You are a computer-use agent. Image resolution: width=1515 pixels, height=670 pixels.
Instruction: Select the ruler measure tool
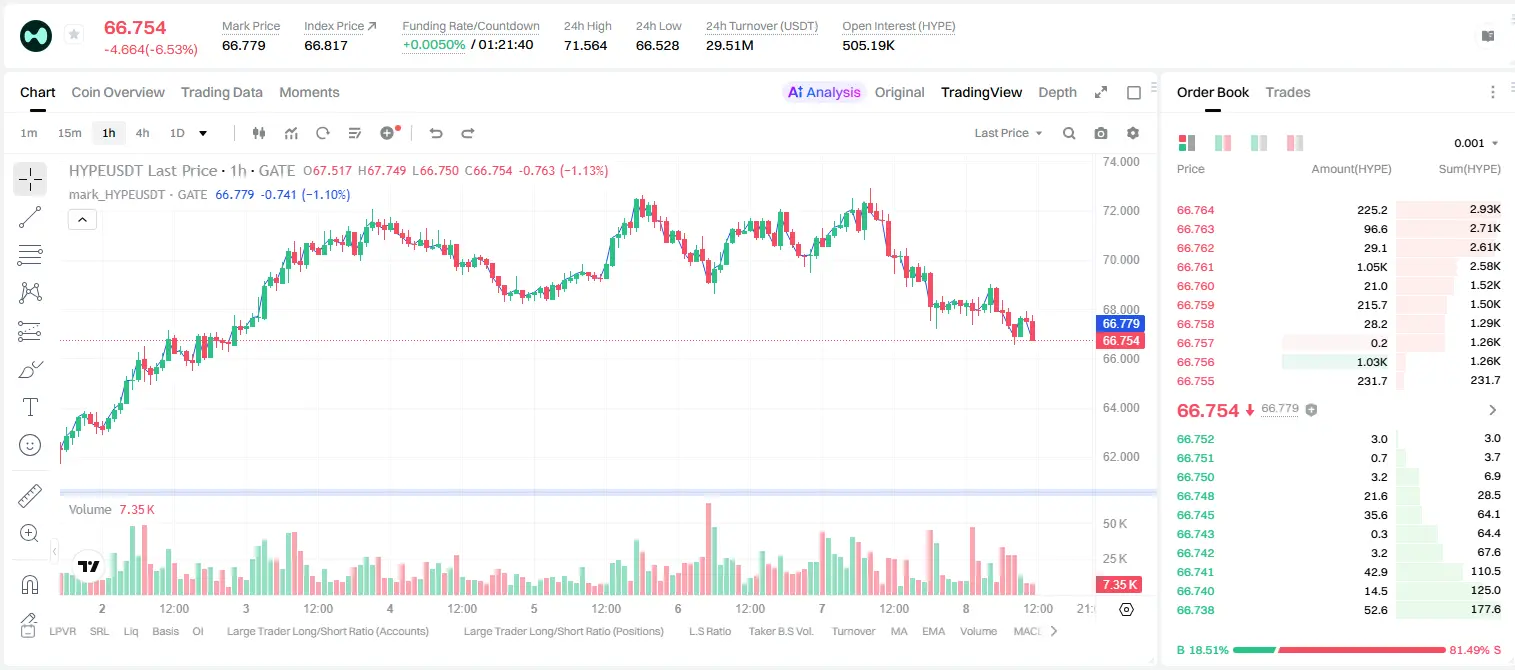click(x=30, y=495)
